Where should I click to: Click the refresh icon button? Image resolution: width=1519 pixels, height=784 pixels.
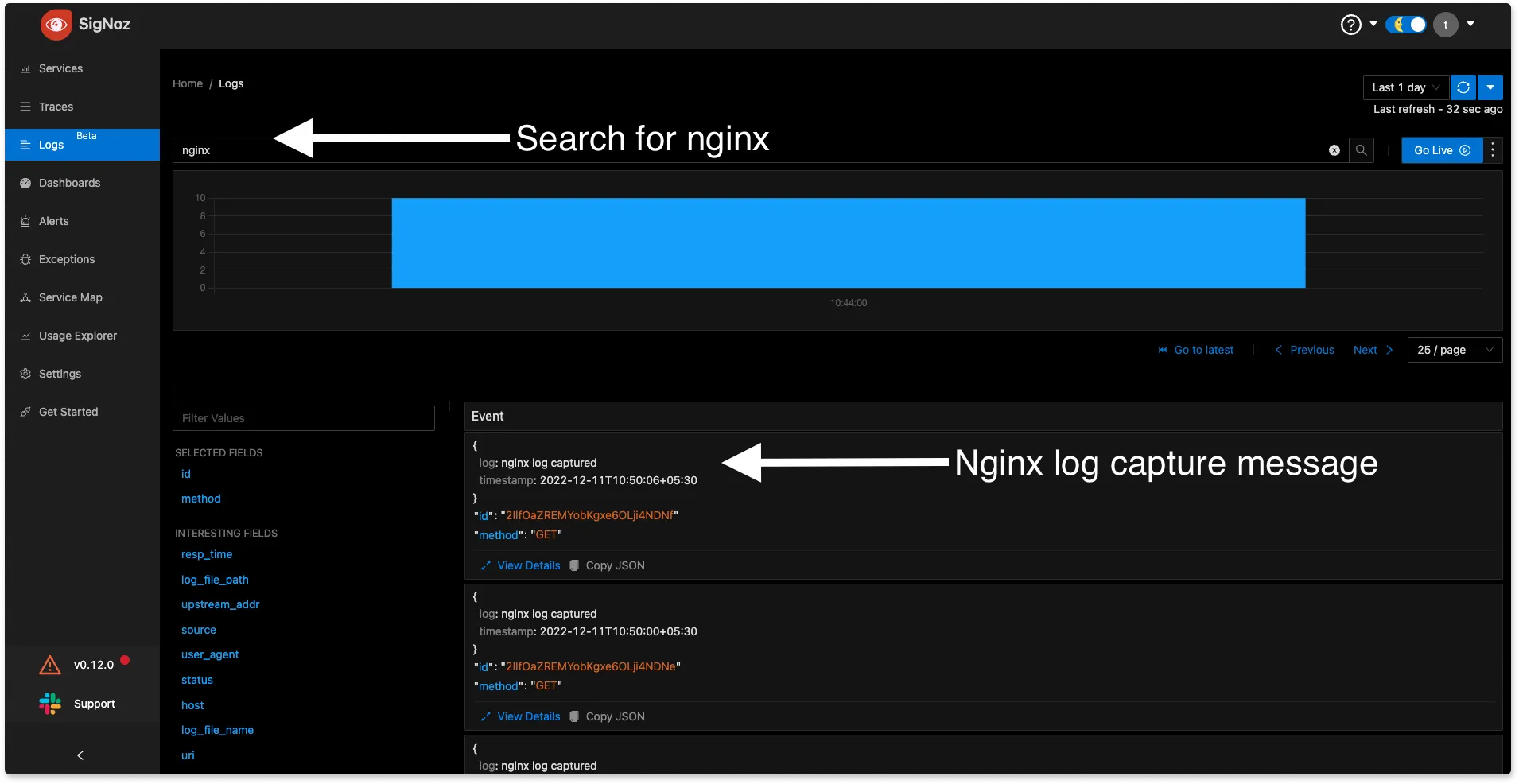point(1463,87)
